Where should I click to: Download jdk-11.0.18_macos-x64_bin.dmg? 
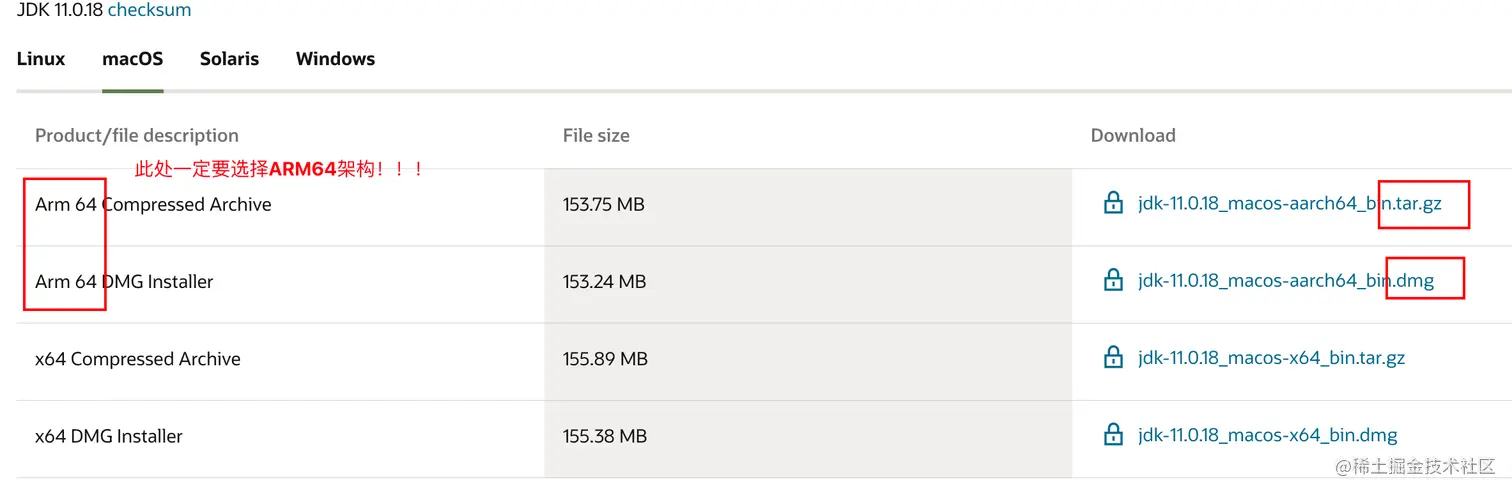1267,435
